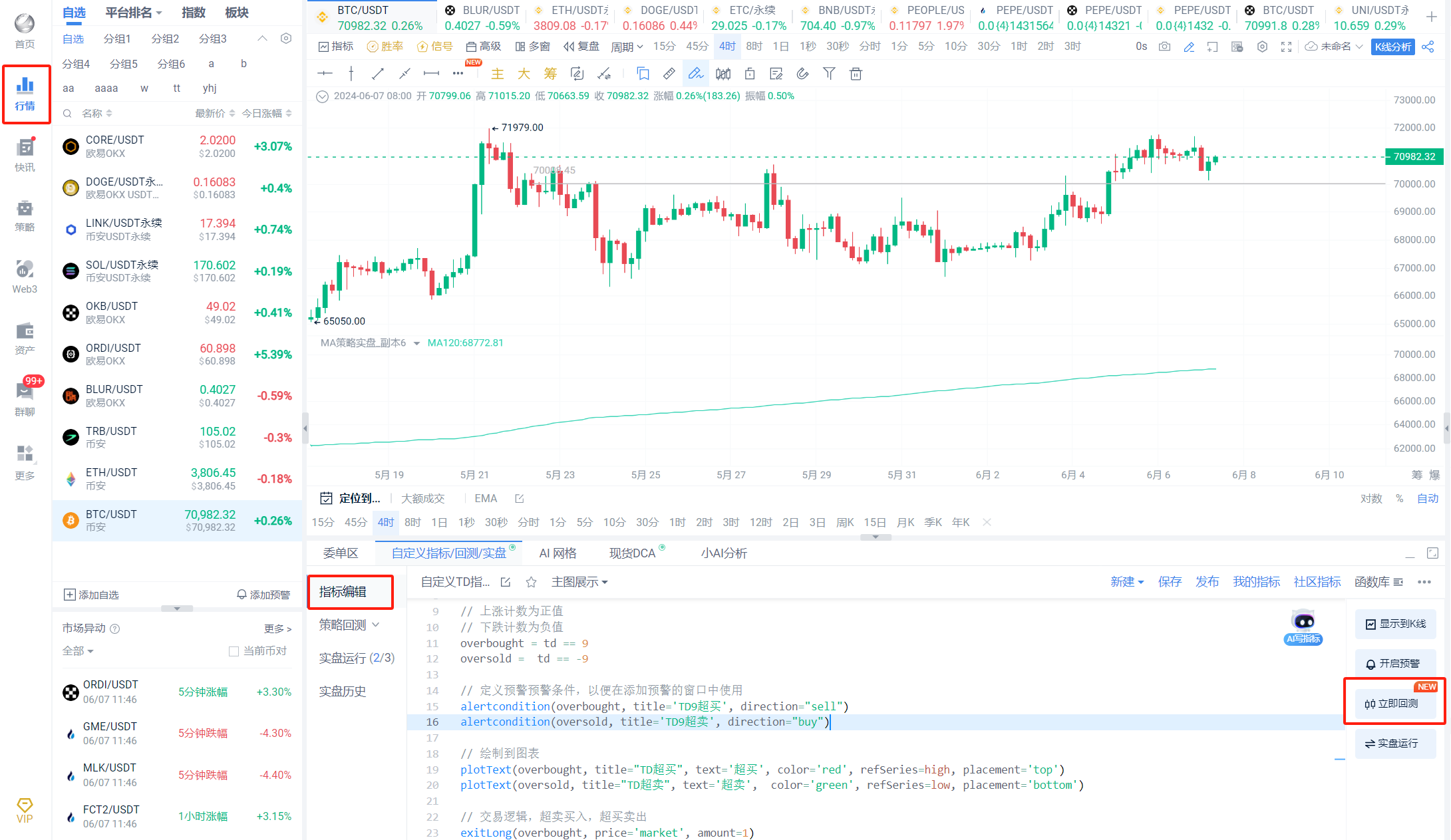Toggle the EMA overlay
1451x840 pixels.
[x=486, y=498]
